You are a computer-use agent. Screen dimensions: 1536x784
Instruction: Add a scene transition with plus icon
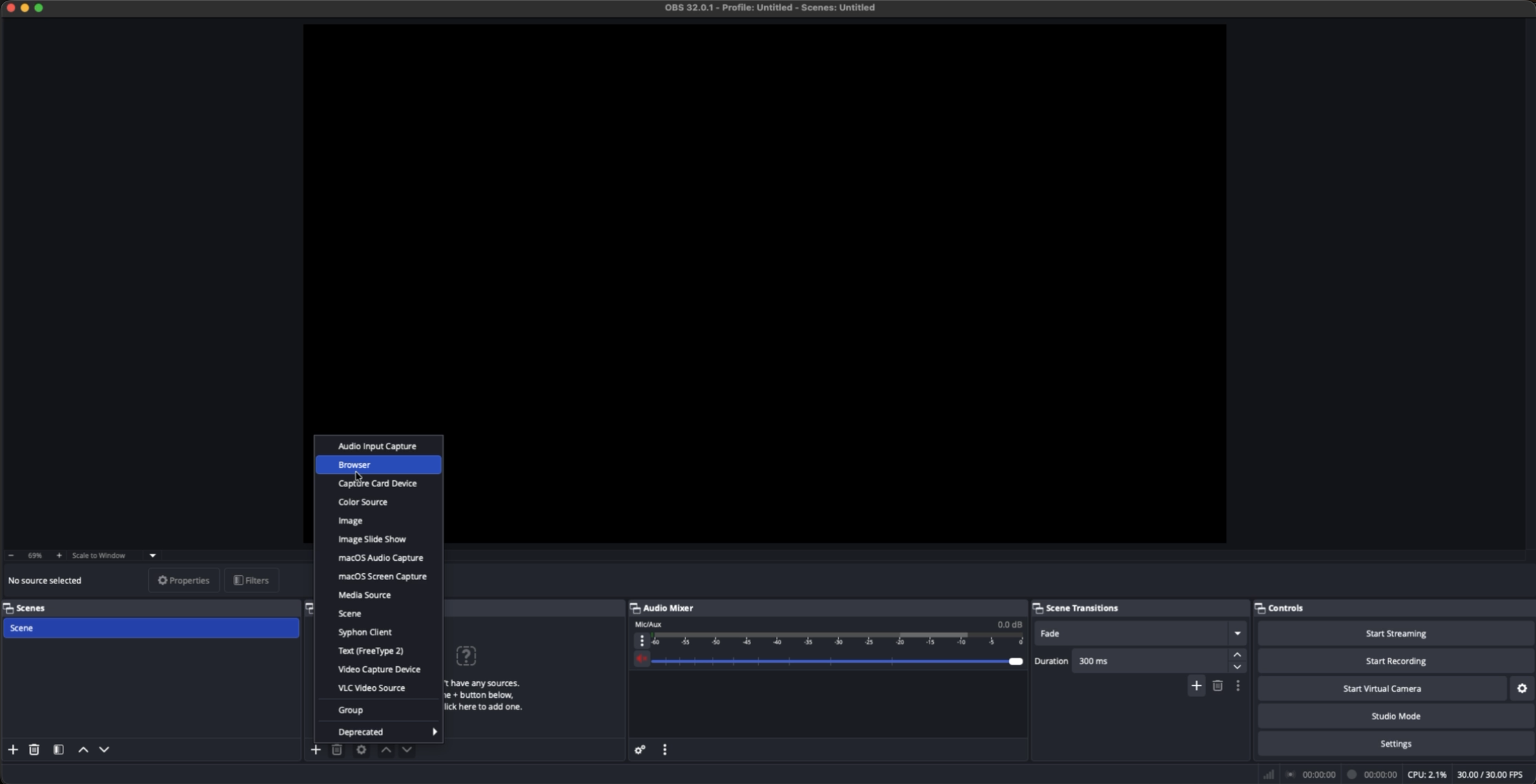click(1196, 685)
